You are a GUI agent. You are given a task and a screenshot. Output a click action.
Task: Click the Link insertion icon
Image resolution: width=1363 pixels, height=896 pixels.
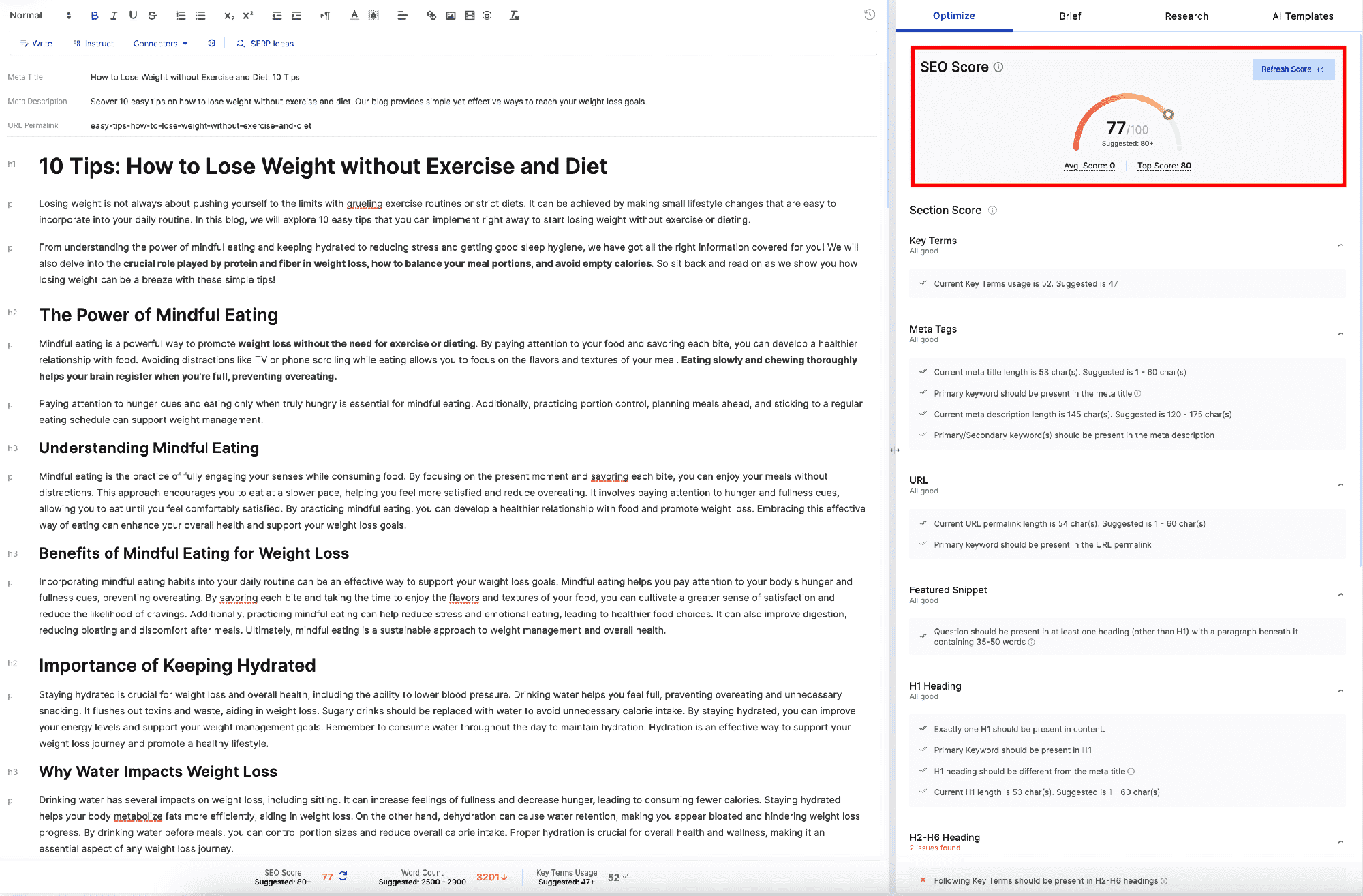(432, 14)
